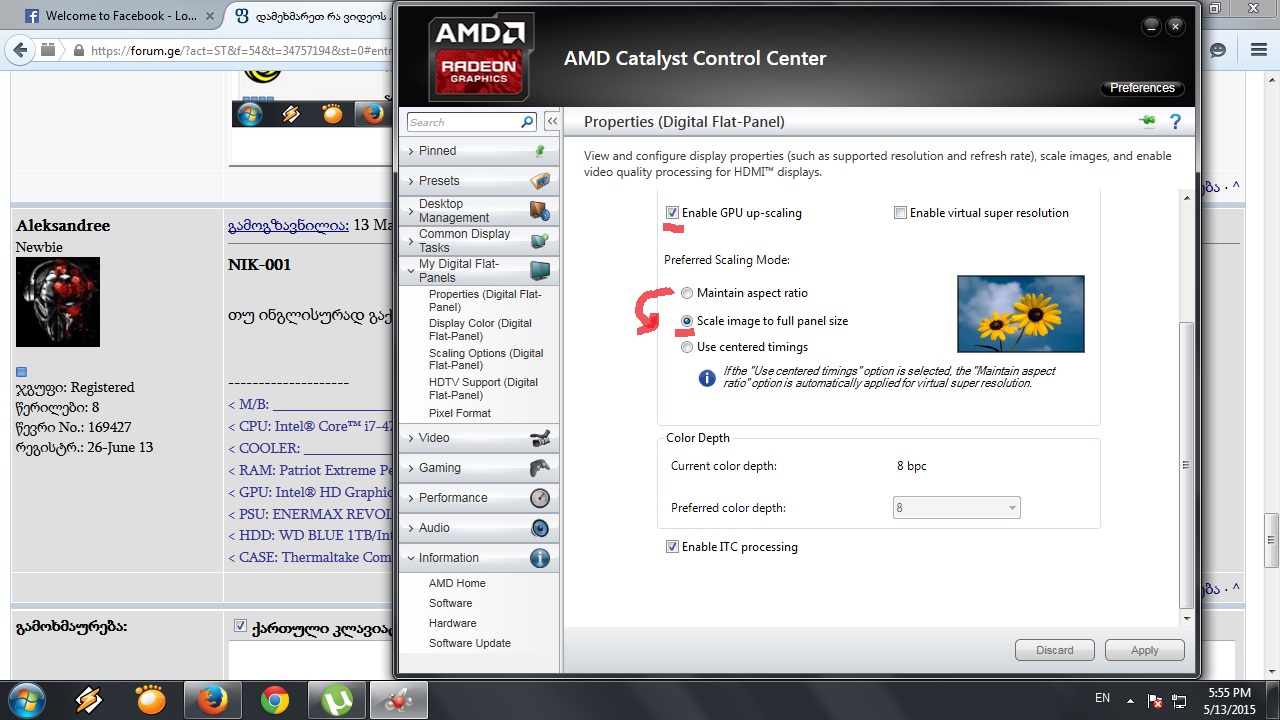Screen dimensions: 1280x720
Task: Expand the Audio category
Action: point(411,528)
